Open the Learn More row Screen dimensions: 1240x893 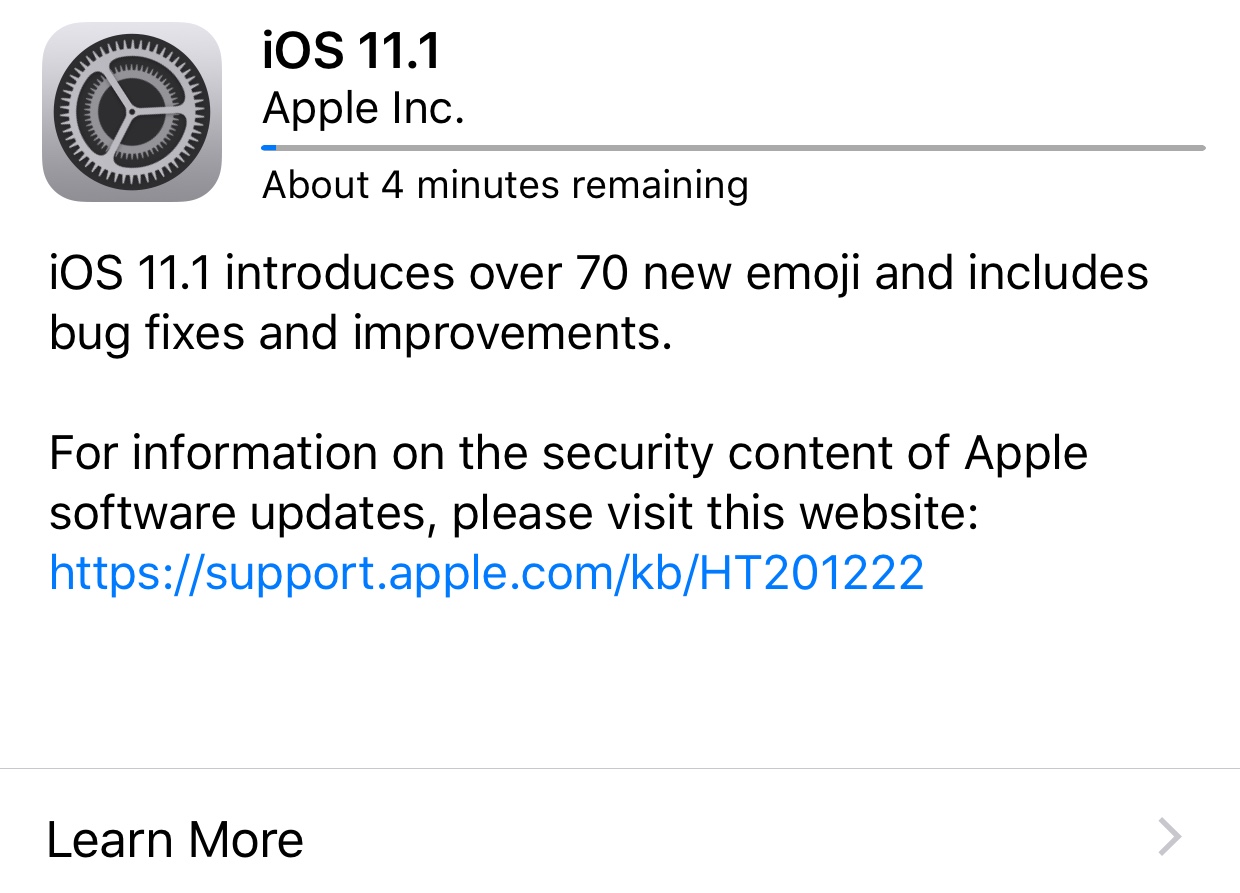[x=620, y=838]
